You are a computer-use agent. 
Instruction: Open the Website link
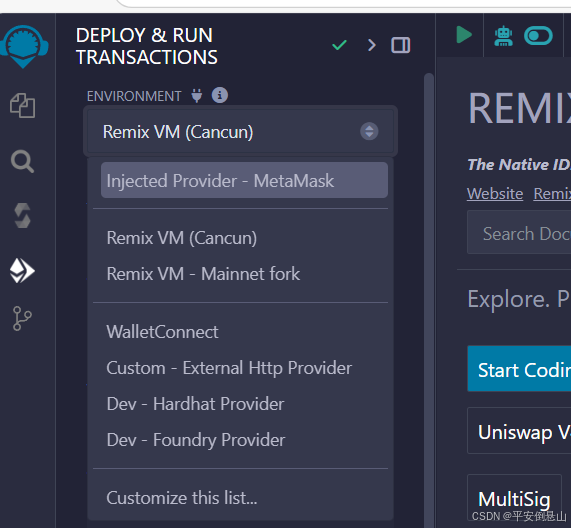[495, 193]
